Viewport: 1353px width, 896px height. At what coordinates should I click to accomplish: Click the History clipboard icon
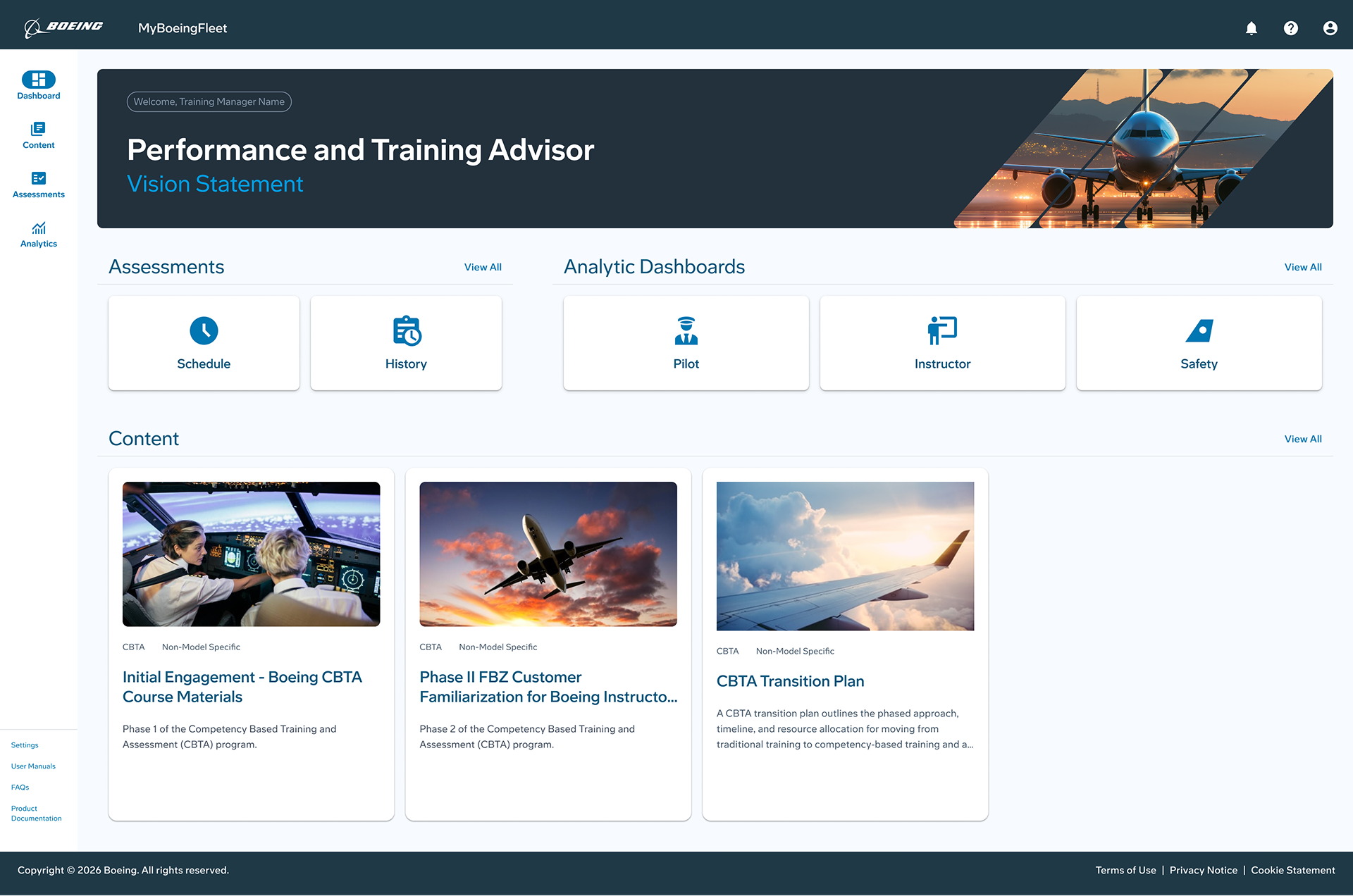[407, 330]
